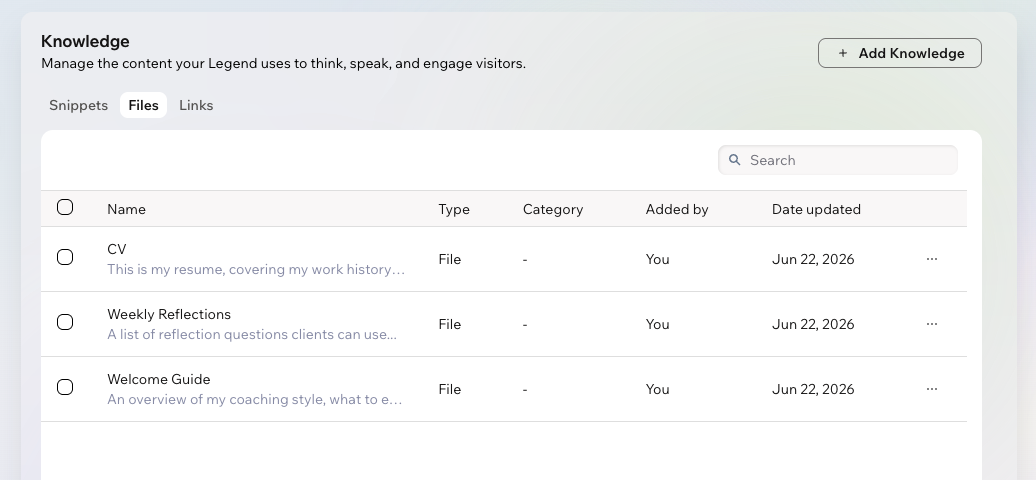Click the Type column header
The width and height of the screenshot is (1036, 480).
454,209
